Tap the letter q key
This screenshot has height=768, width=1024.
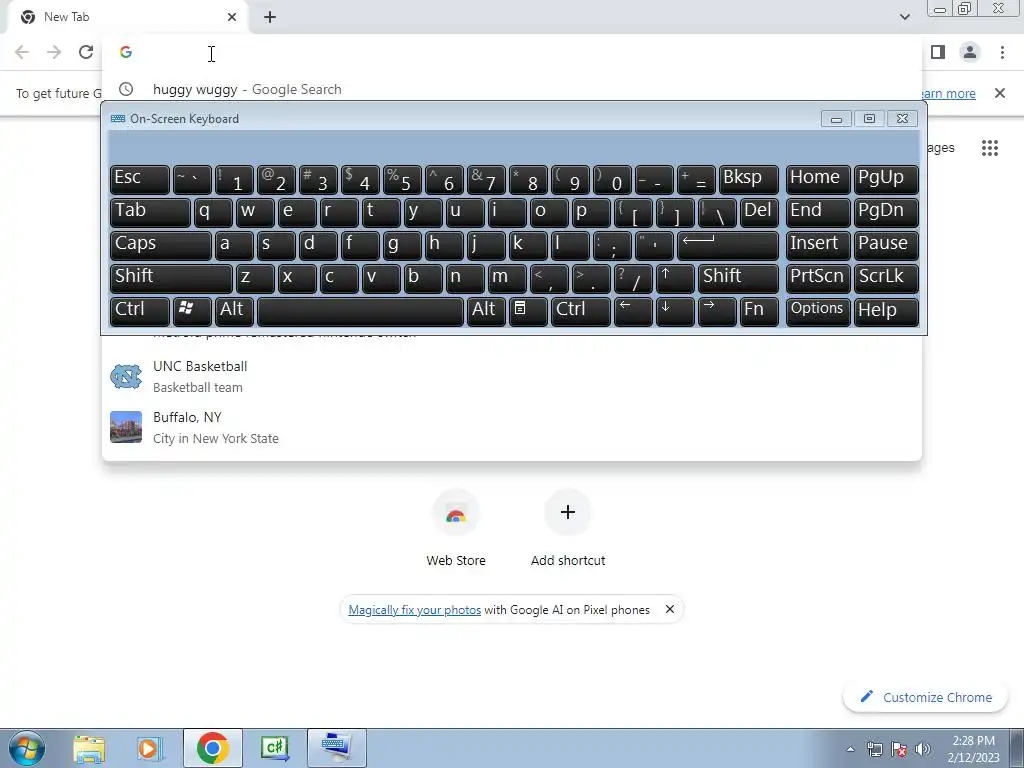pos(213,212)
